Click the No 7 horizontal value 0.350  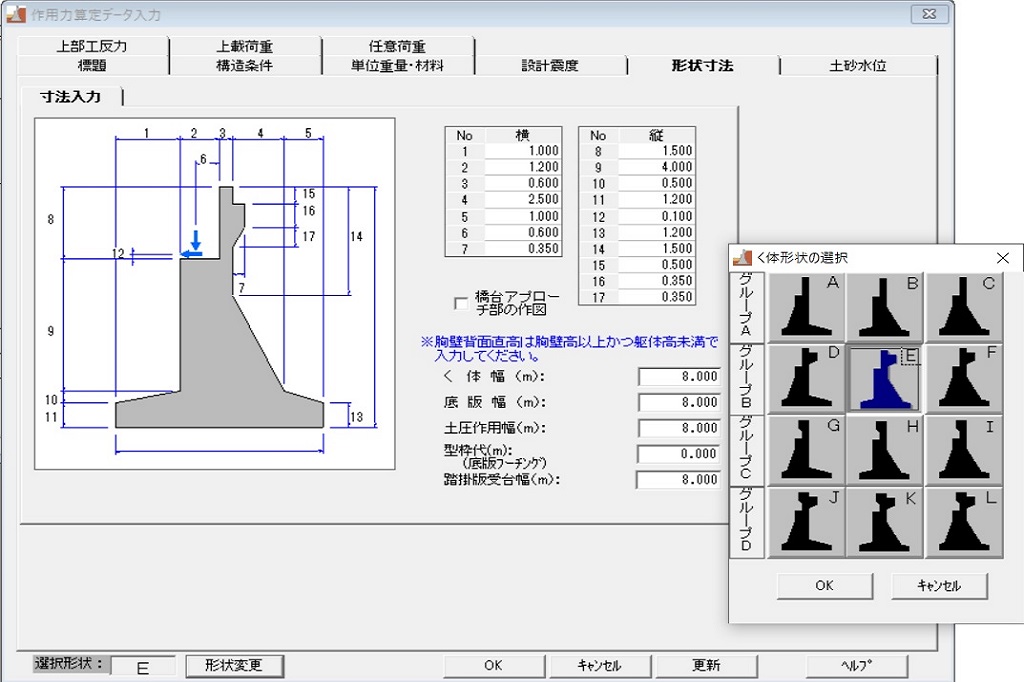522,249
